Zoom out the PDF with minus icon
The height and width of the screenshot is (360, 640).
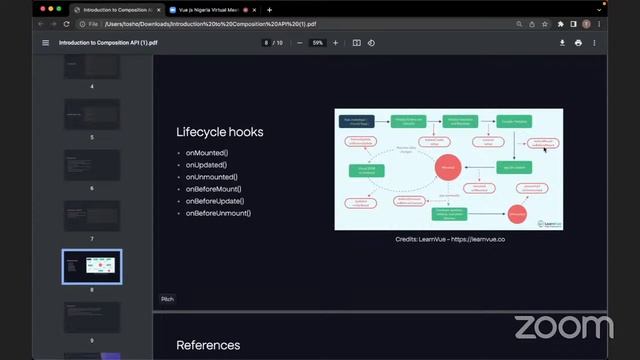coord(300,43)
